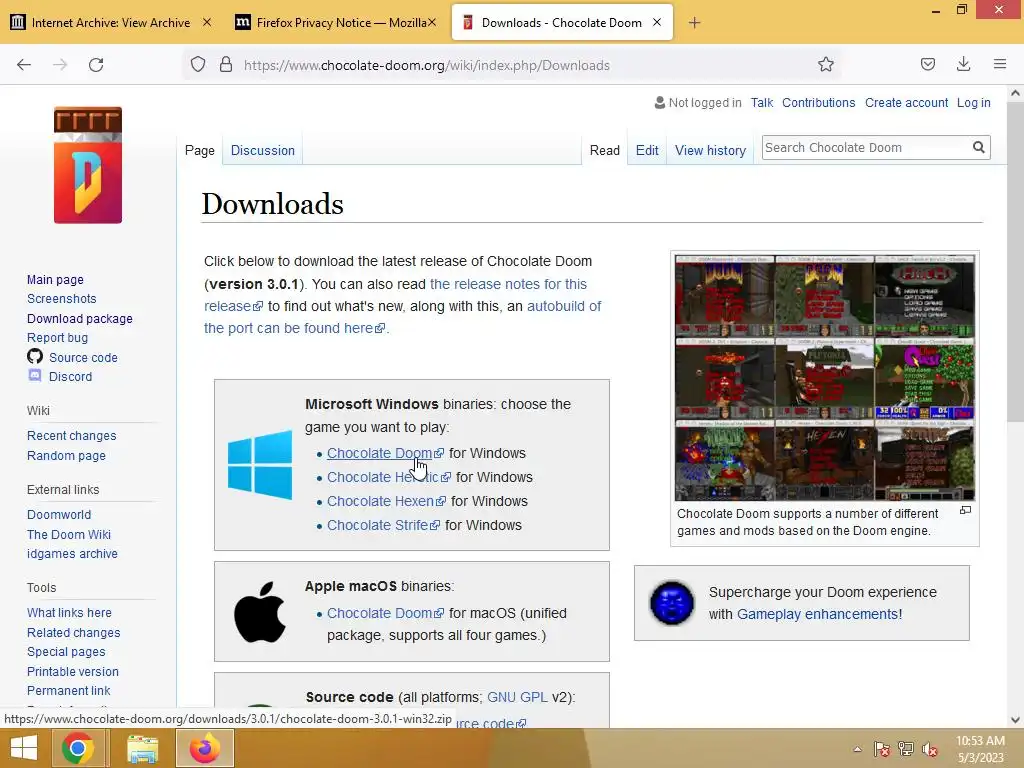Click the network tray icon
Viewport: 1024px width, 768px height.
(x=906, y=749)
